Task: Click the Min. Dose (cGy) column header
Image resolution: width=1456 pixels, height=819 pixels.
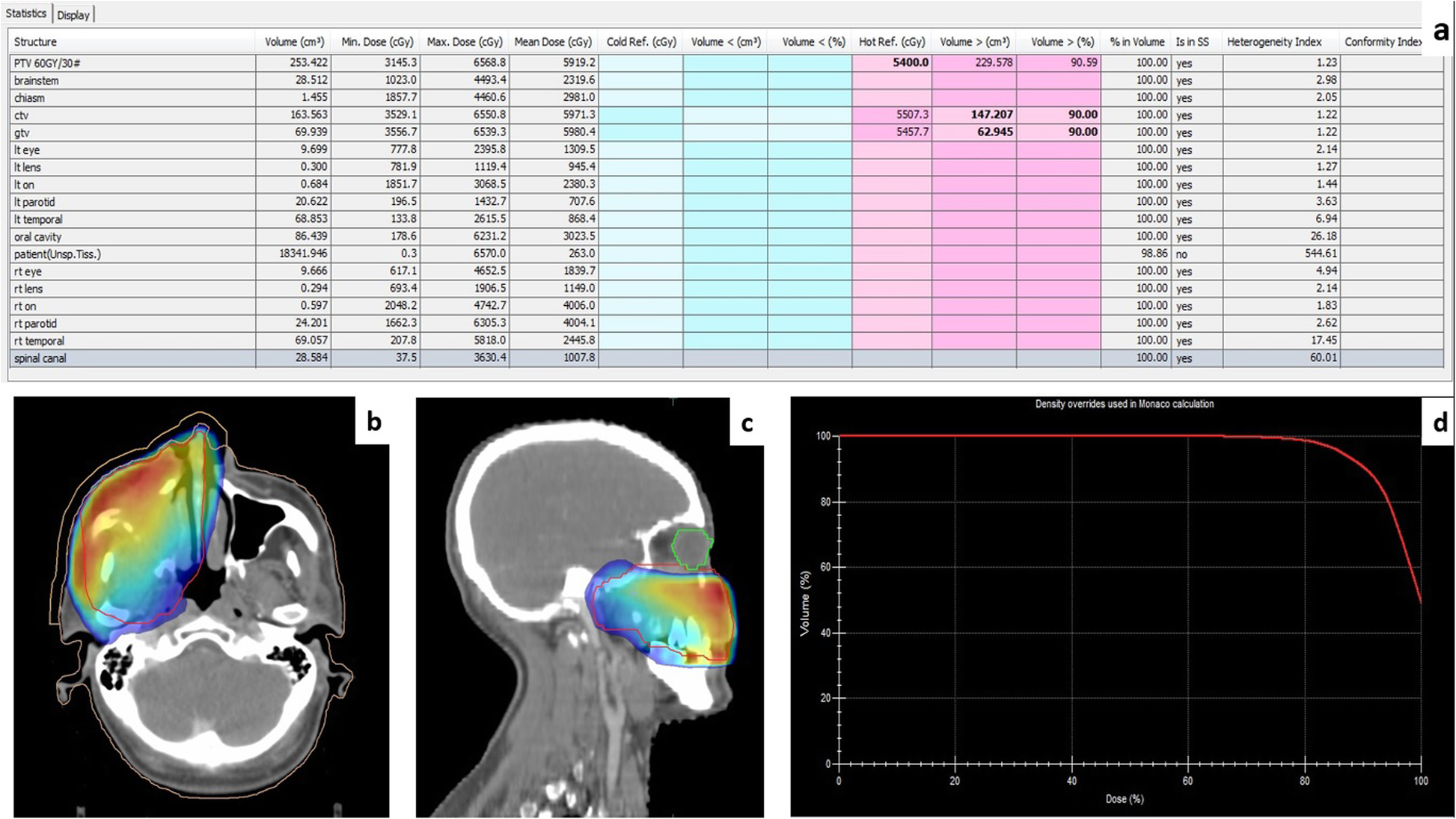Action: [376, 42]
